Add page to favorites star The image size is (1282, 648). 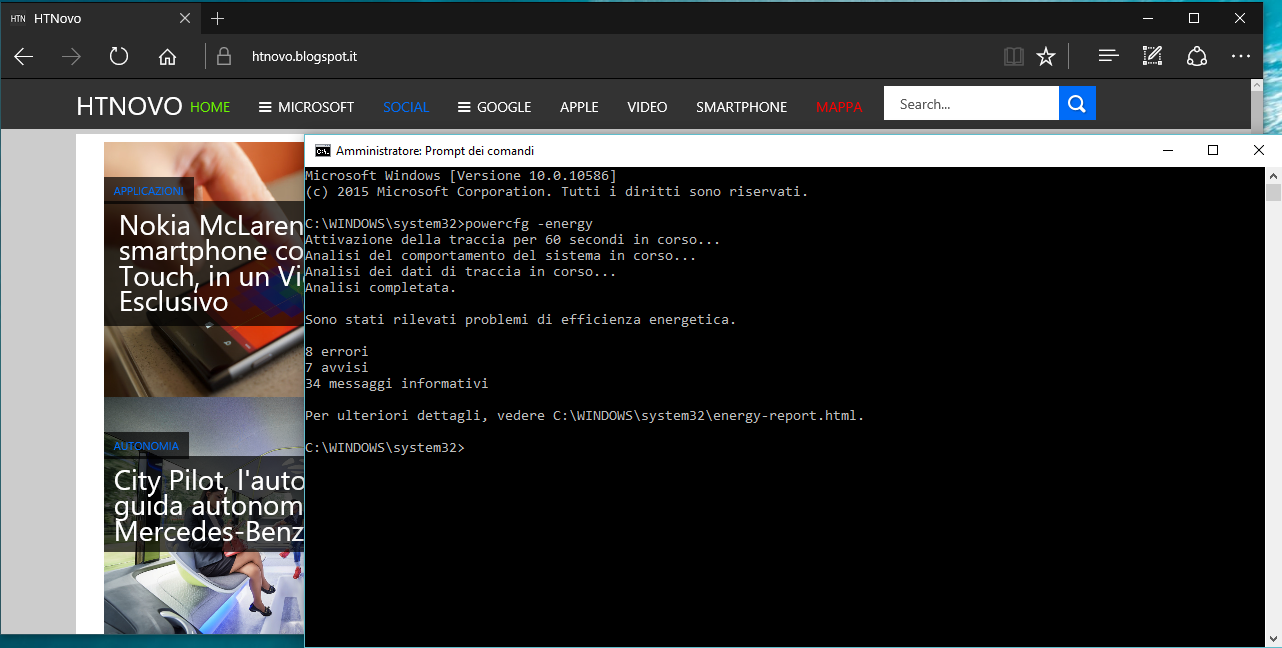pyautogui.click(x=1046, y=57)
